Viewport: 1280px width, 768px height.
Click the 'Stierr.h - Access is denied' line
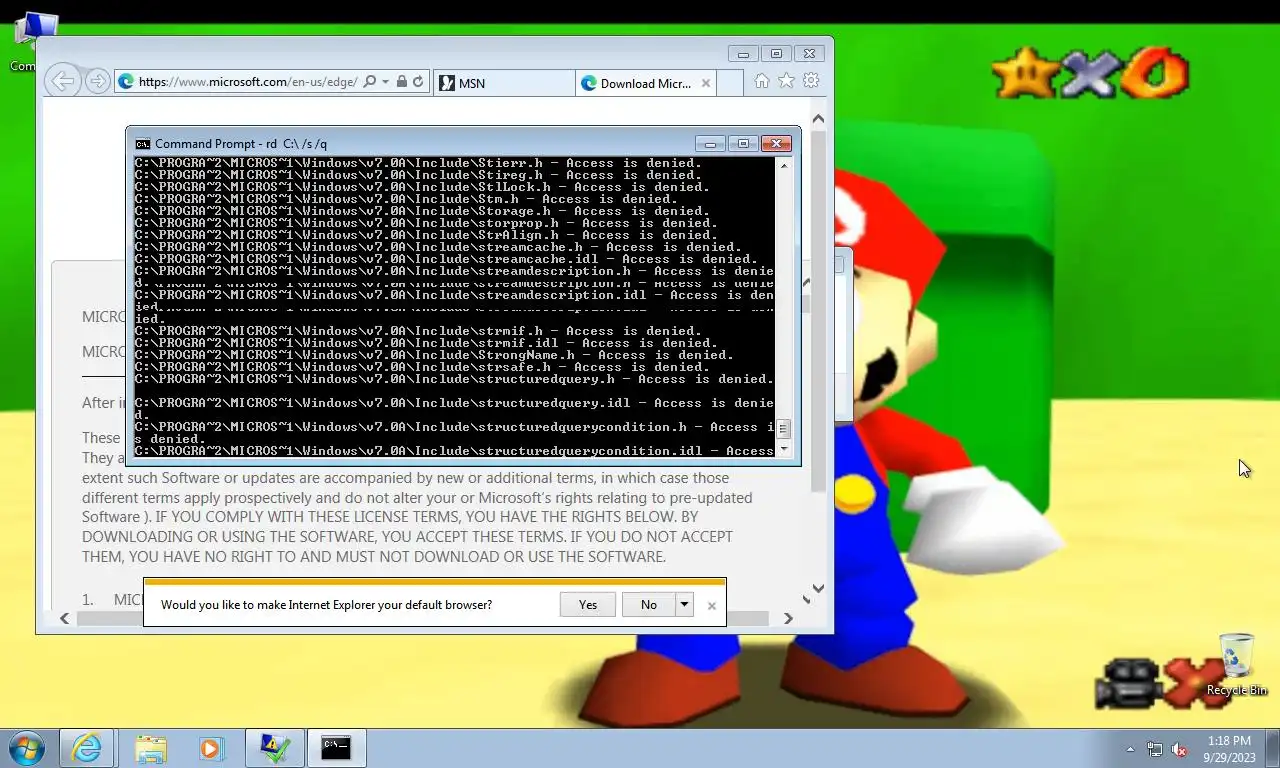pyautogui.click(x=418, y=163)
